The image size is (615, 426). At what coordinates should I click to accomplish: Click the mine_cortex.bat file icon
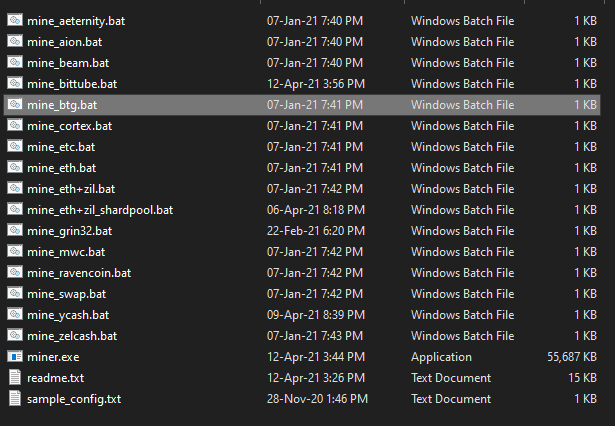tap(15, 125)
